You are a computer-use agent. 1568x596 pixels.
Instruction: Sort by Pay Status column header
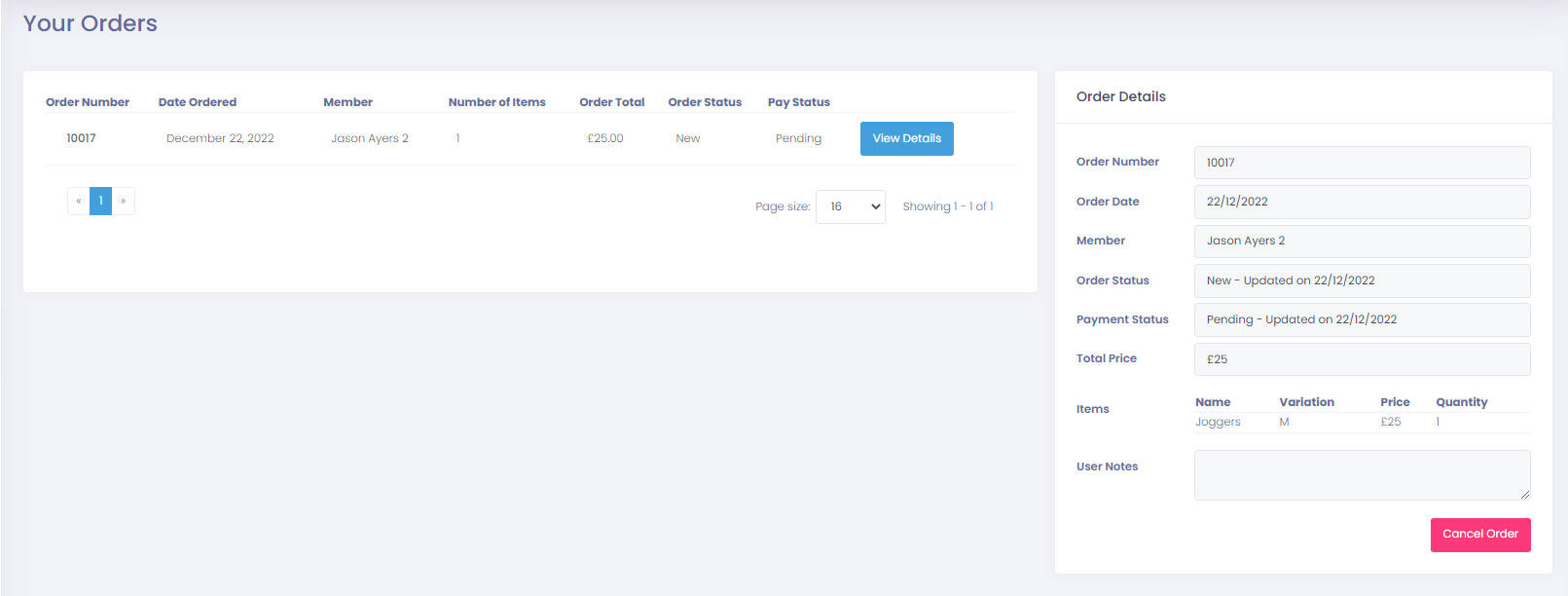click(x=798, y=102)
